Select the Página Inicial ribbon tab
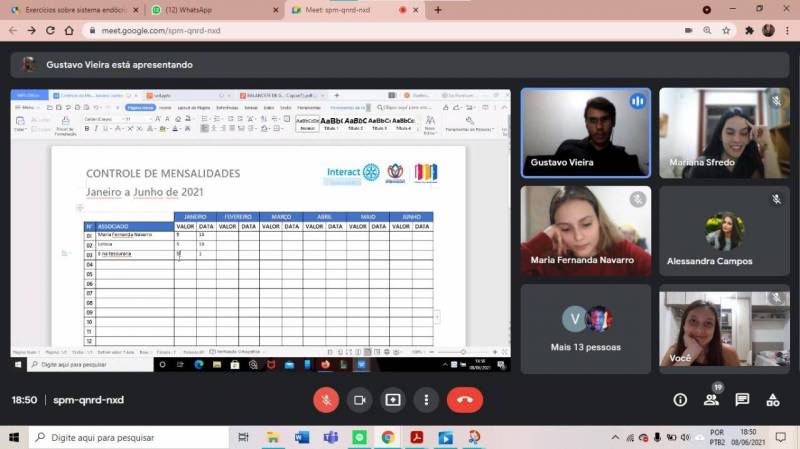 coord(140,108)
